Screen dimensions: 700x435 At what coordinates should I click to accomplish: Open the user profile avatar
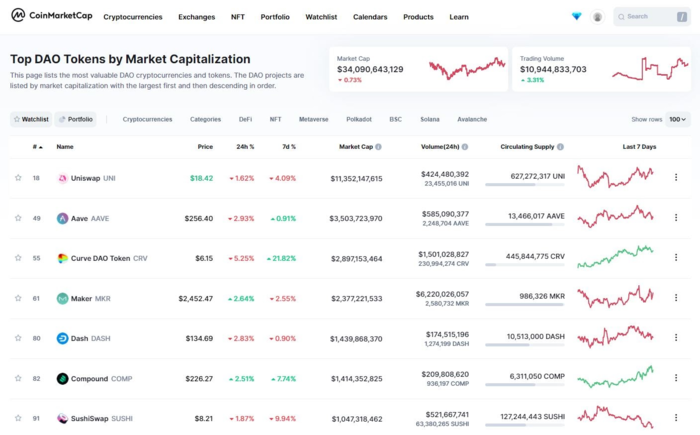point(597,17)
